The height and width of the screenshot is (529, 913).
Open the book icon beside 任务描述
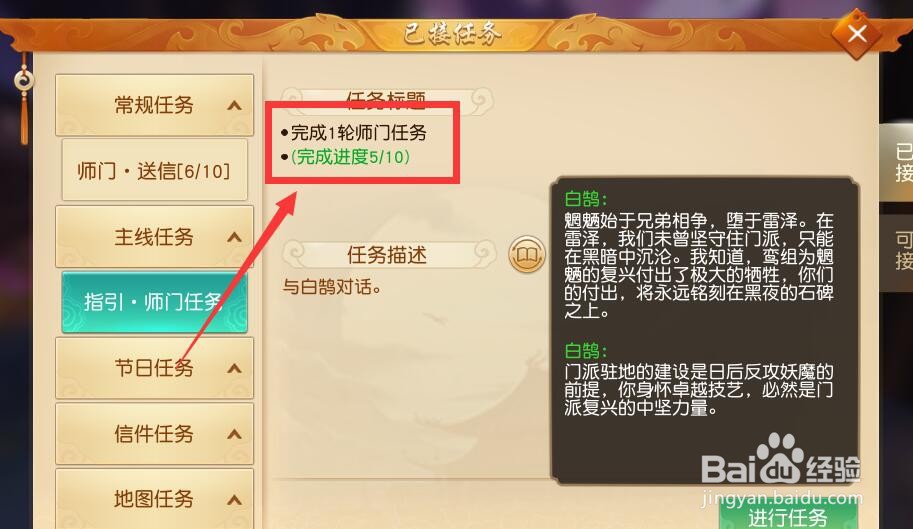(527, 254)
